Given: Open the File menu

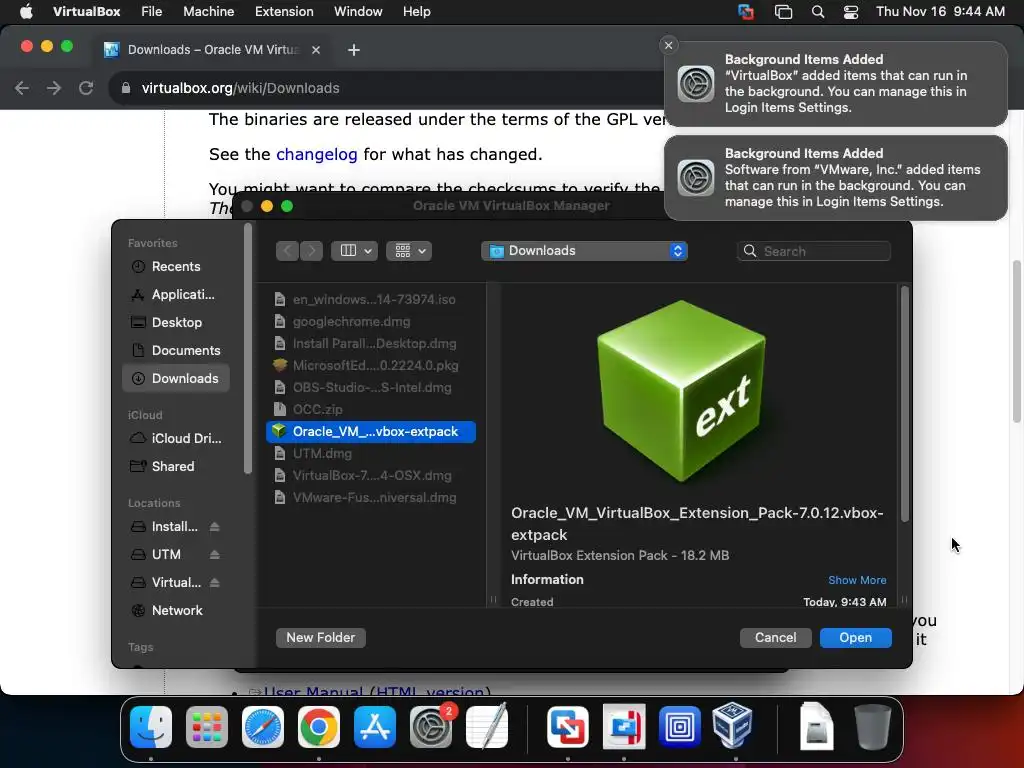Looking at the screenshot, I should pyautogui.click(x=152, y=12).
